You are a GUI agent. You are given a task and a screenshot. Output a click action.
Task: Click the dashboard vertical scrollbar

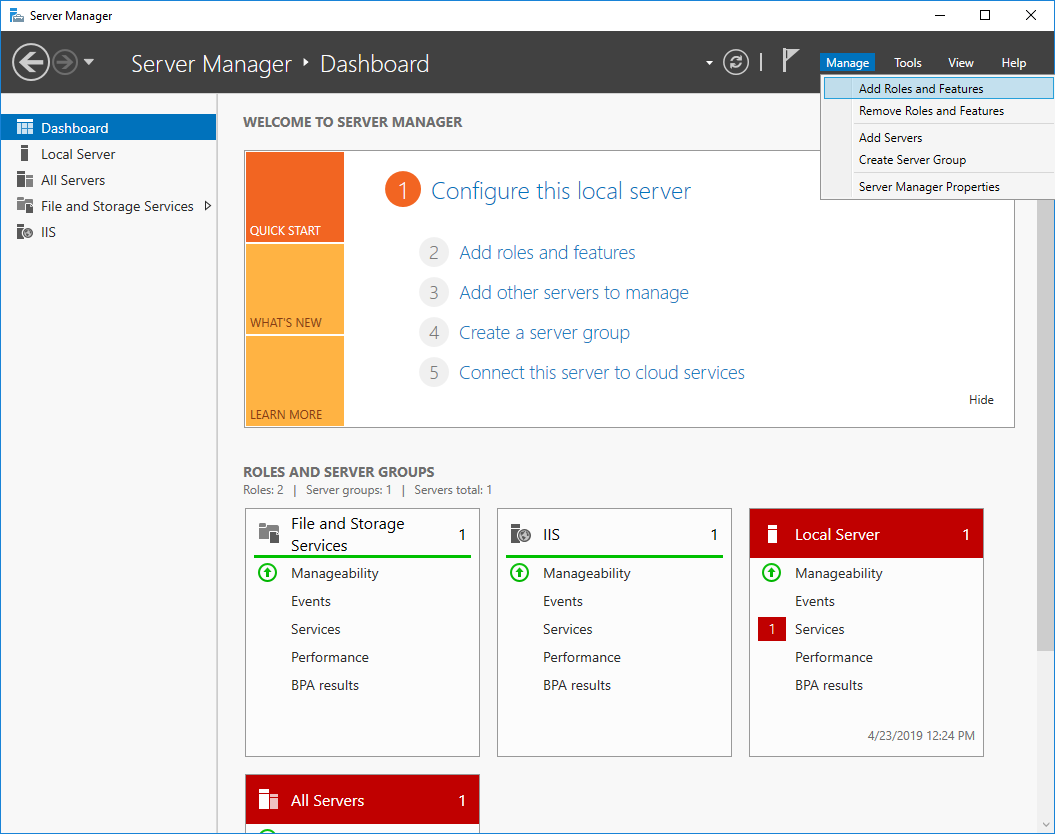tap(1045, 425)
